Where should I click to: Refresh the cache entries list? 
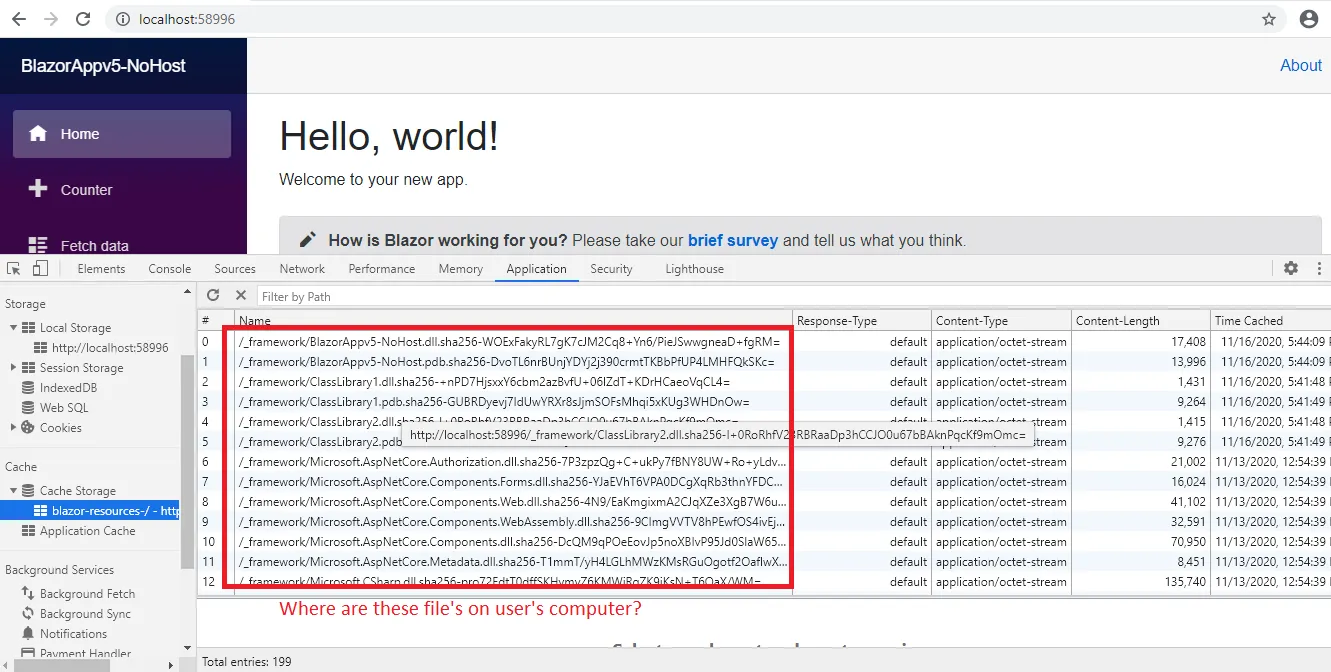coord(213,295)
